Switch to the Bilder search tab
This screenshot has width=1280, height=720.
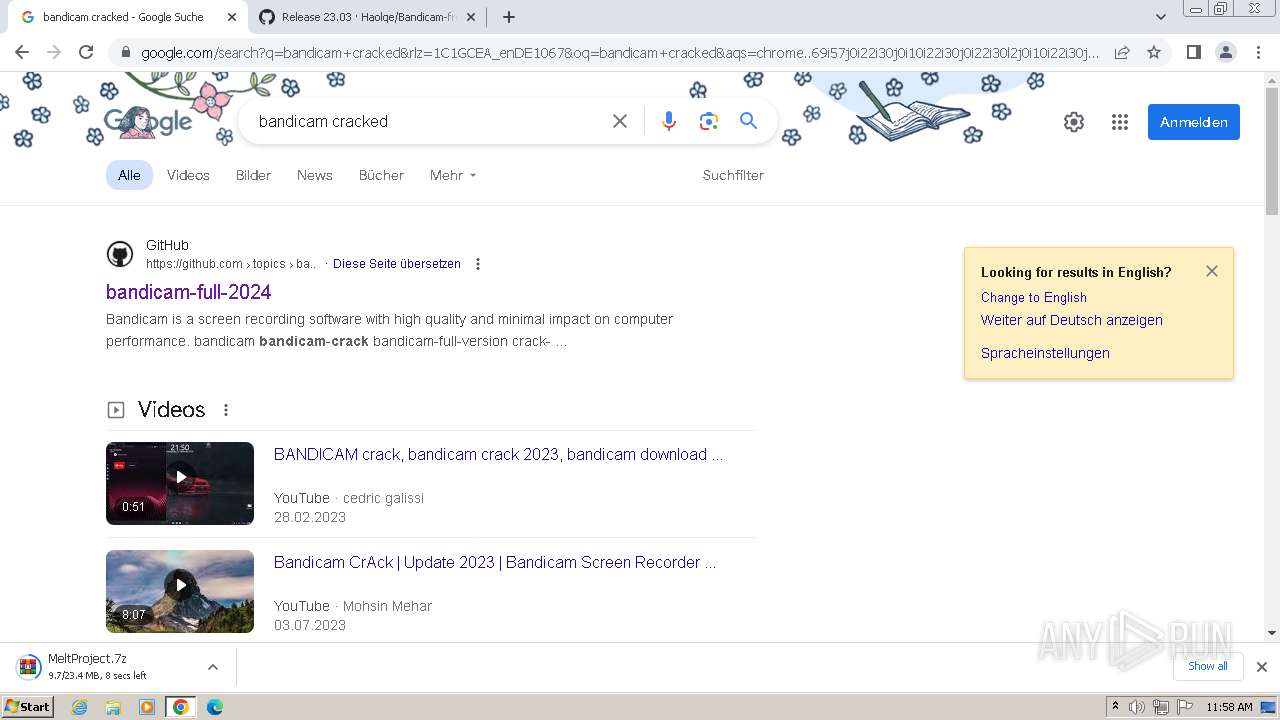click(x=253, y=175)
